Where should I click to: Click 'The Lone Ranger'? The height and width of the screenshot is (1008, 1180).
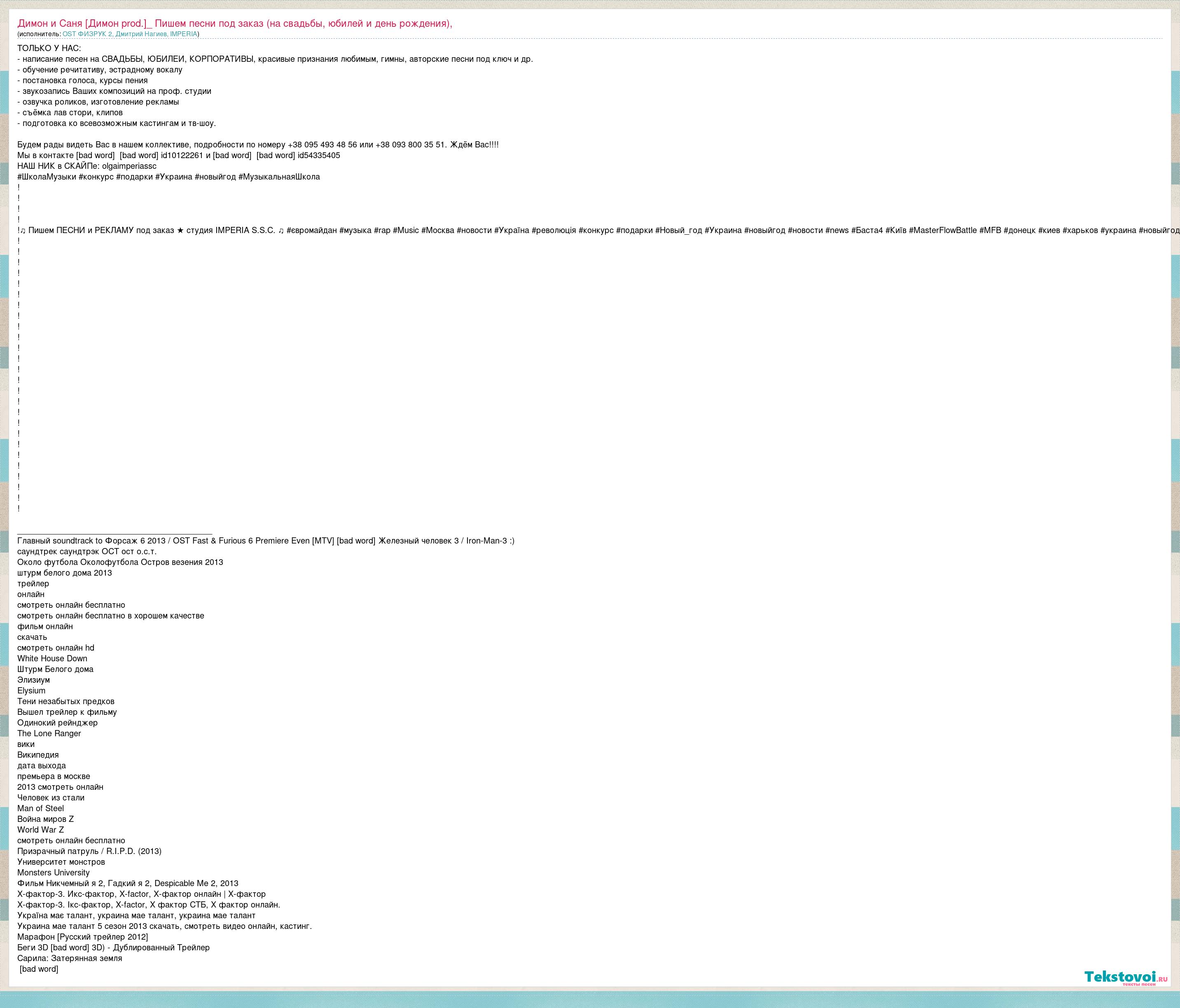pos(49,734)
